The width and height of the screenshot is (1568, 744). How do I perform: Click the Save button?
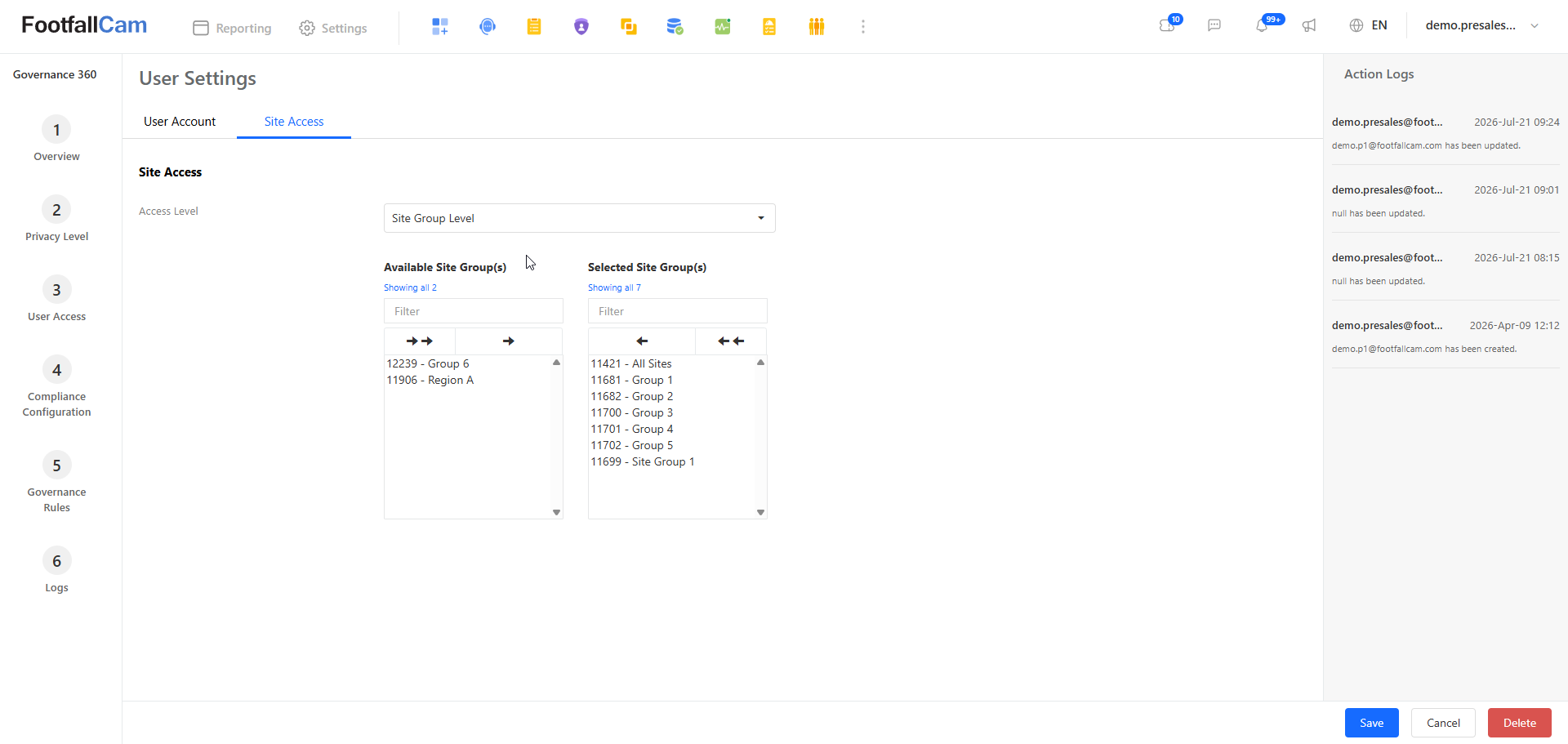pyautogui.click(x=1372, y=723)
